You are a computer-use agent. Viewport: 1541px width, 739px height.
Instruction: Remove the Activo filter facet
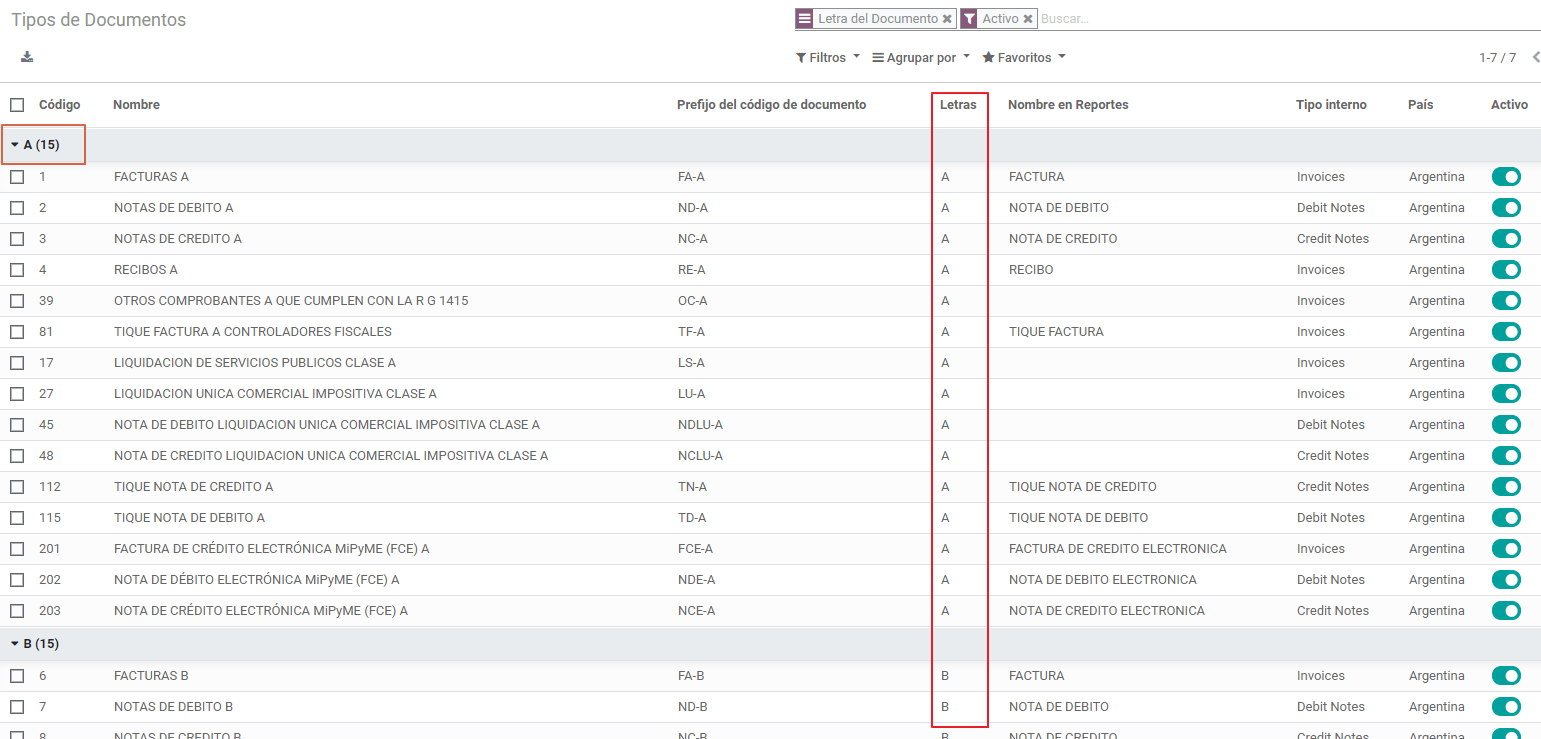1028,19
